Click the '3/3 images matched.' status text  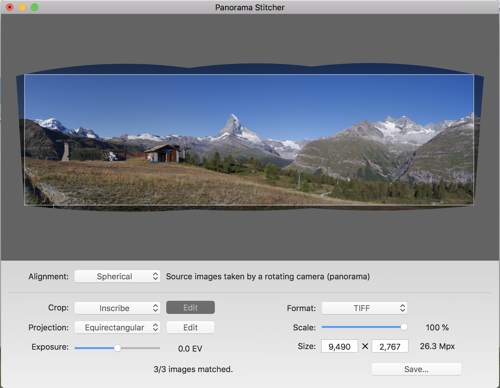click(193, 369)
